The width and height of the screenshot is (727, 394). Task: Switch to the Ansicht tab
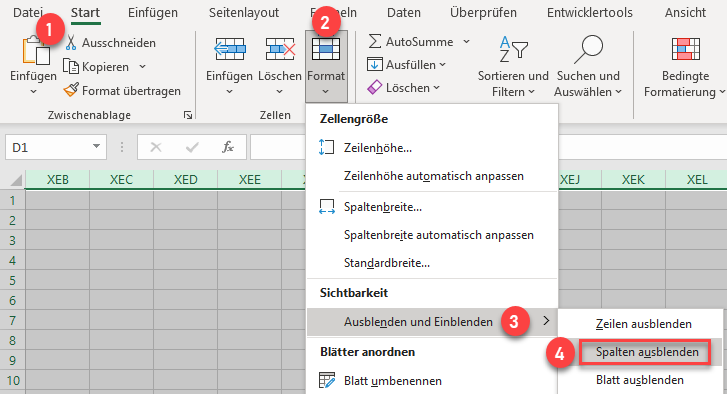click(685, 13)
